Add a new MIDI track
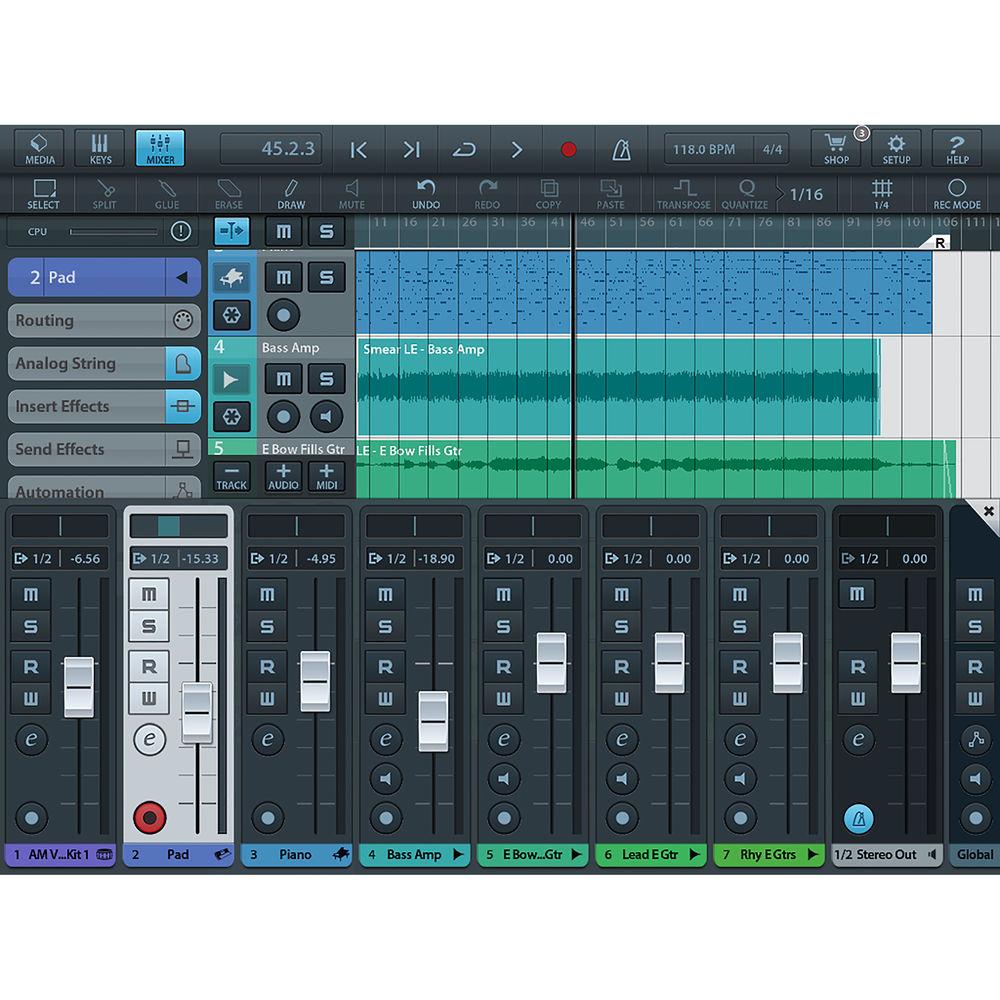 (326, 476)
